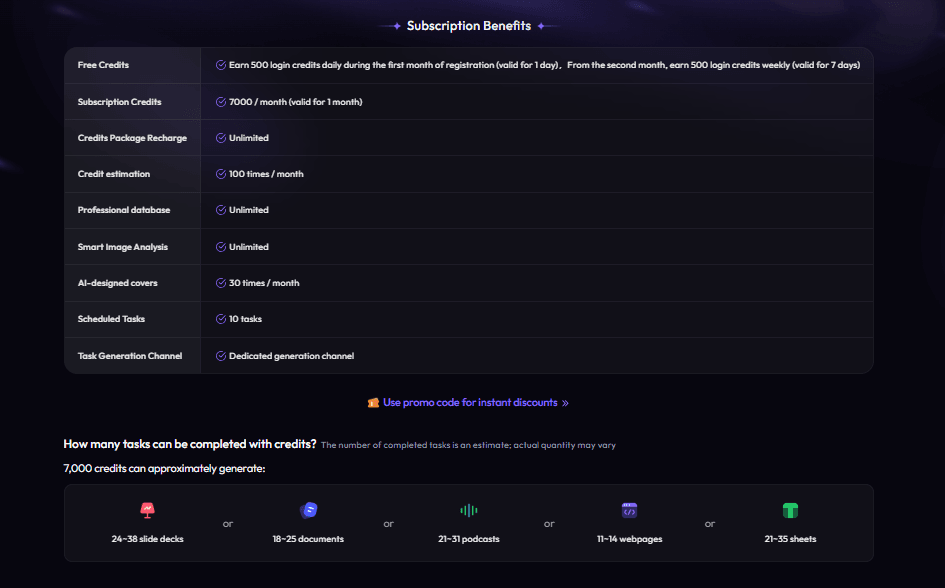Click the checkmark icon beside Dedicated generation channel
Viewport: 945px width, 588px height.
tap(221, 356)
